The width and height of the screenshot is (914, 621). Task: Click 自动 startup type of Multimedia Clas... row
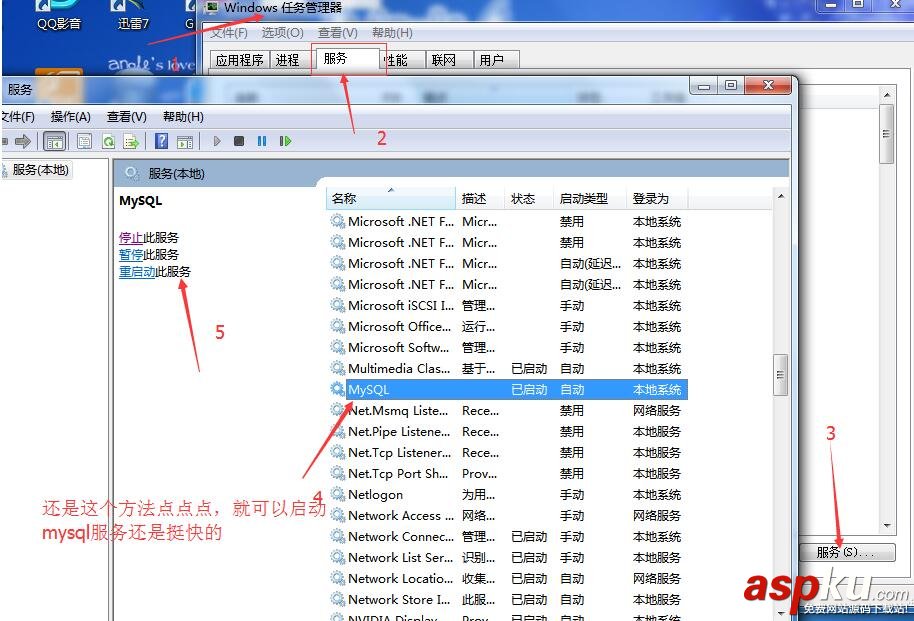pyautogui.click(x=572, y=369)
